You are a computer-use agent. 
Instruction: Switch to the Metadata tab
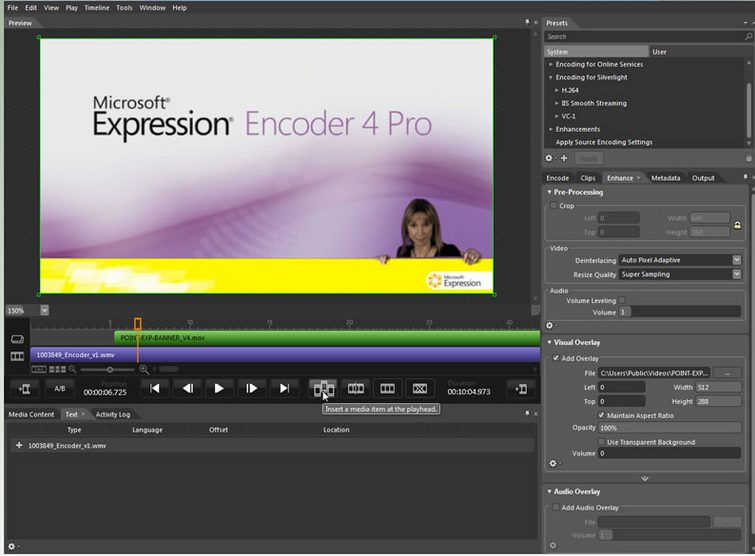pos(665,178)
